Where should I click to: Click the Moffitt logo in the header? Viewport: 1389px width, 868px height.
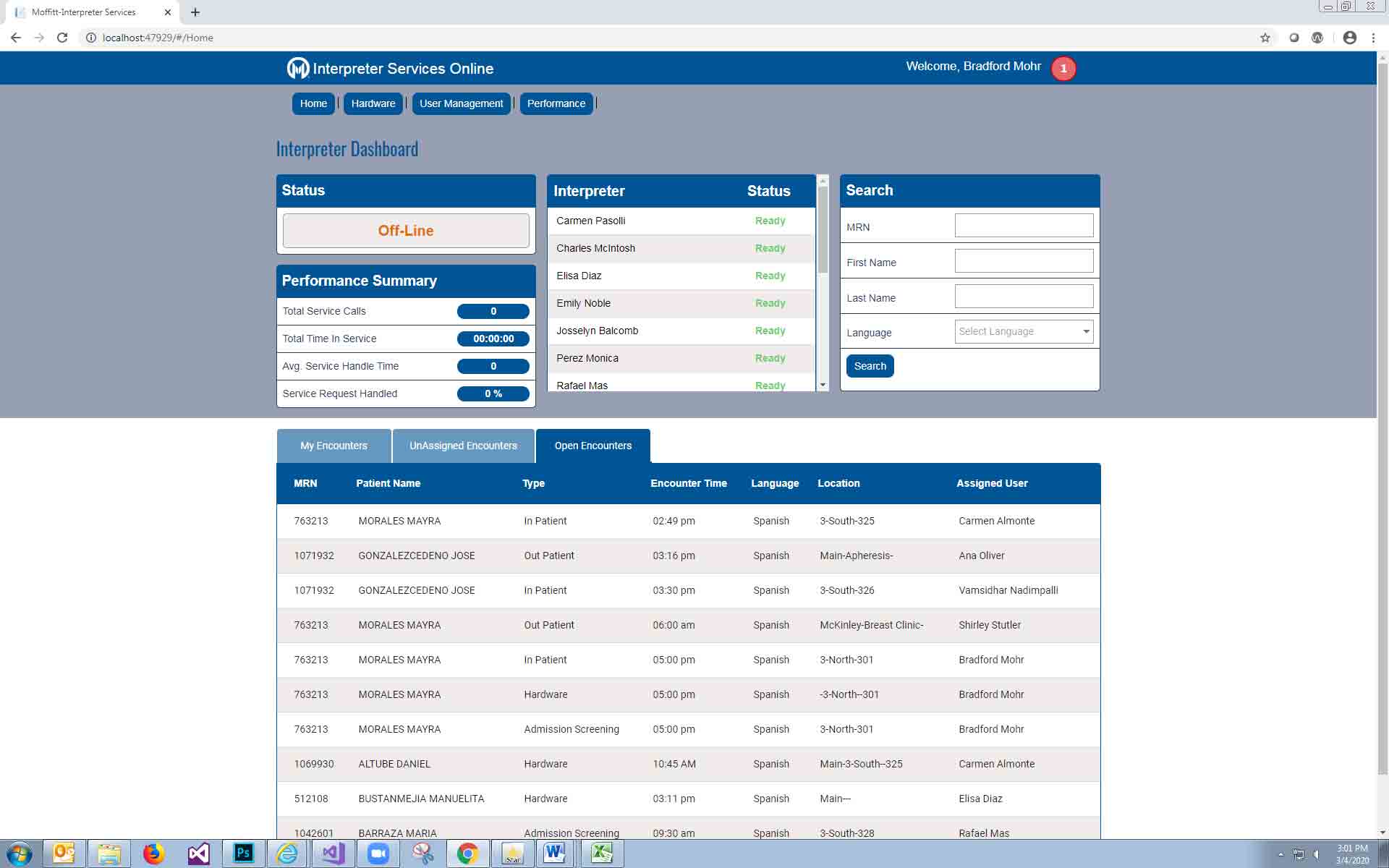pos(297,68)
